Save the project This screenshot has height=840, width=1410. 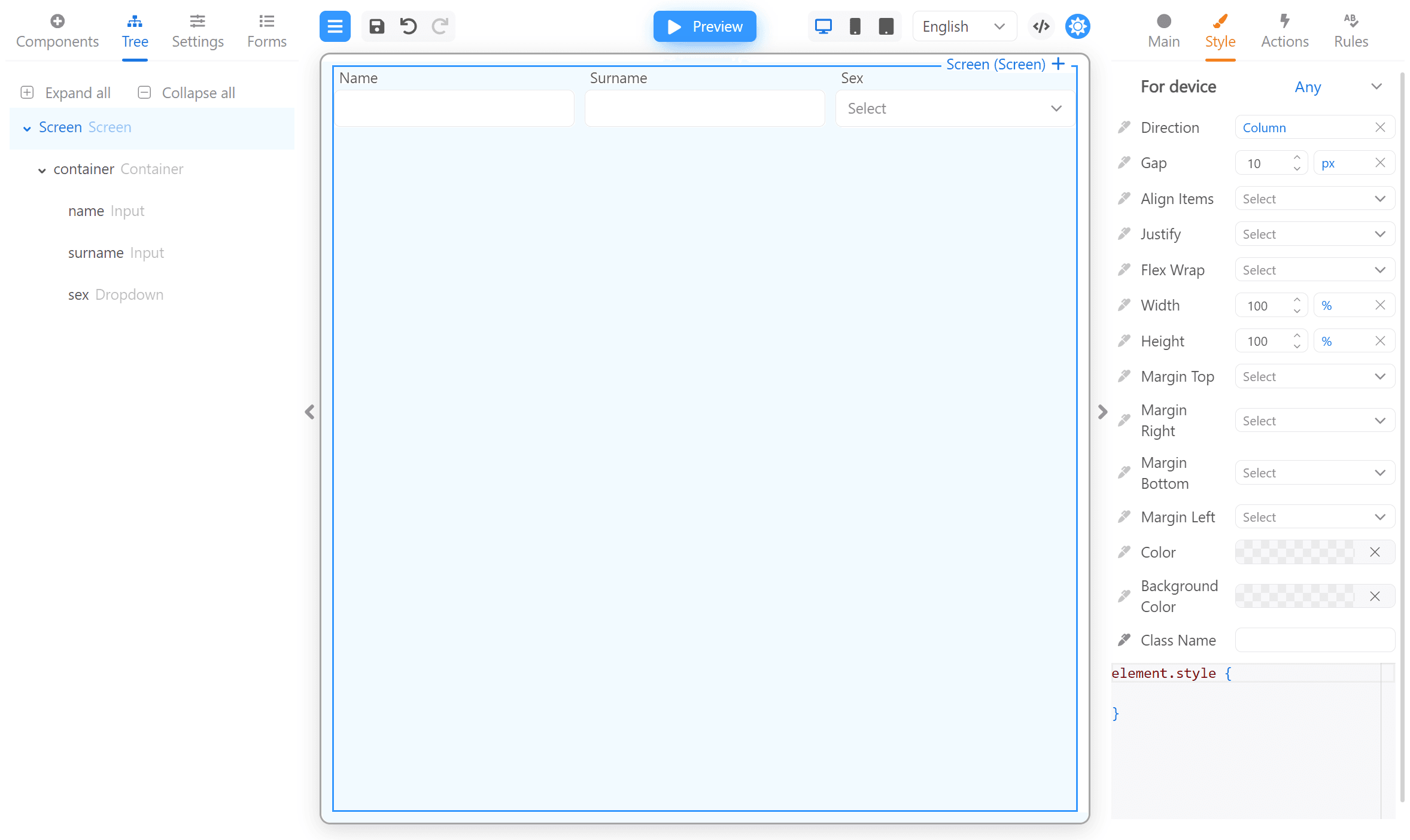(x=377, y=26)
